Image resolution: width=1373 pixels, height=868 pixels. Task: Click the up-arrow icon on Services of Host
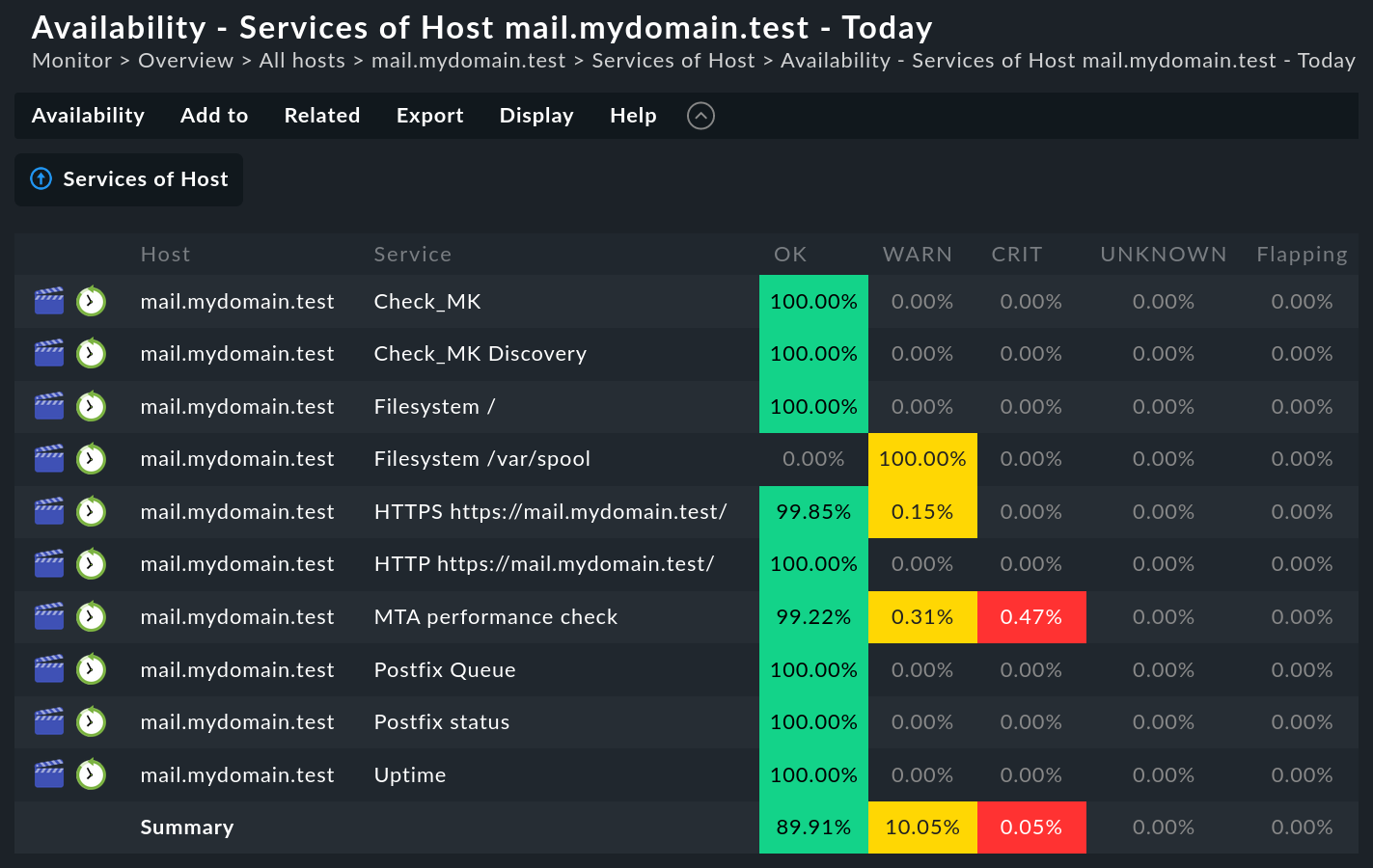(x=41, y=179)
